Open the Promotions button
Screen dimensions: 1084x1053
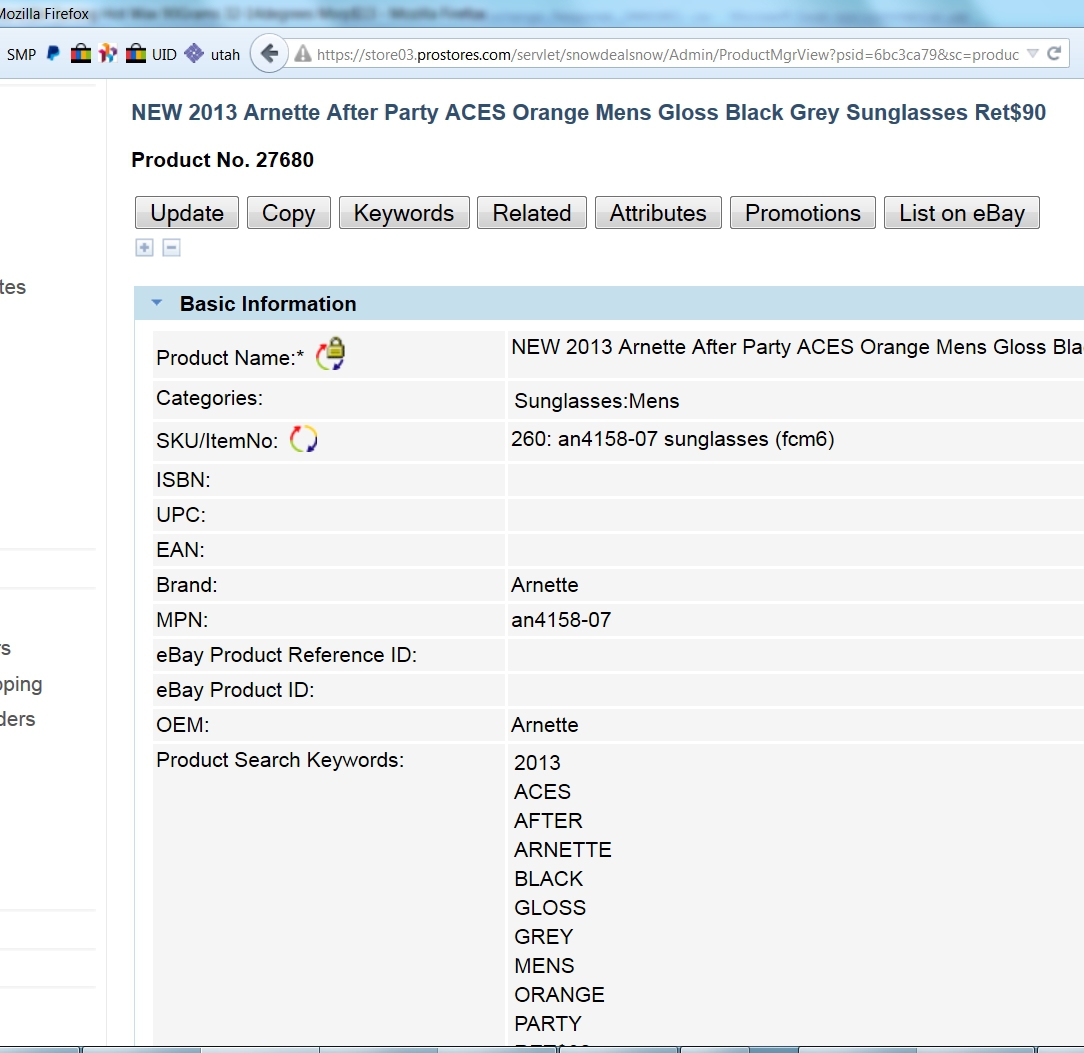pos(803,213)
